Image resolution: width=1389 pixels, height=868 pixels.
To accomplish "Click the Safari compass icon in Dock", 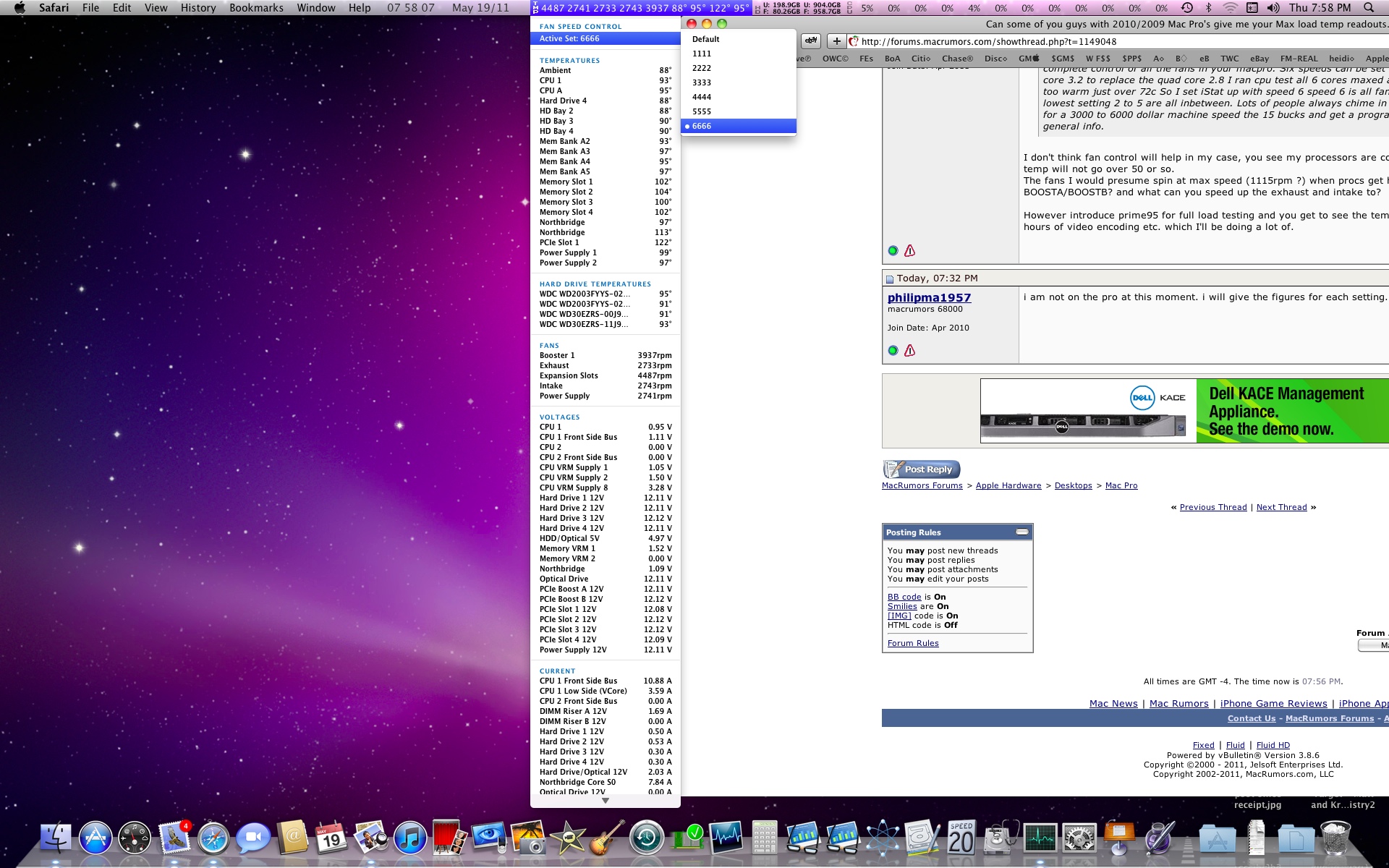I will pos(213,838).
